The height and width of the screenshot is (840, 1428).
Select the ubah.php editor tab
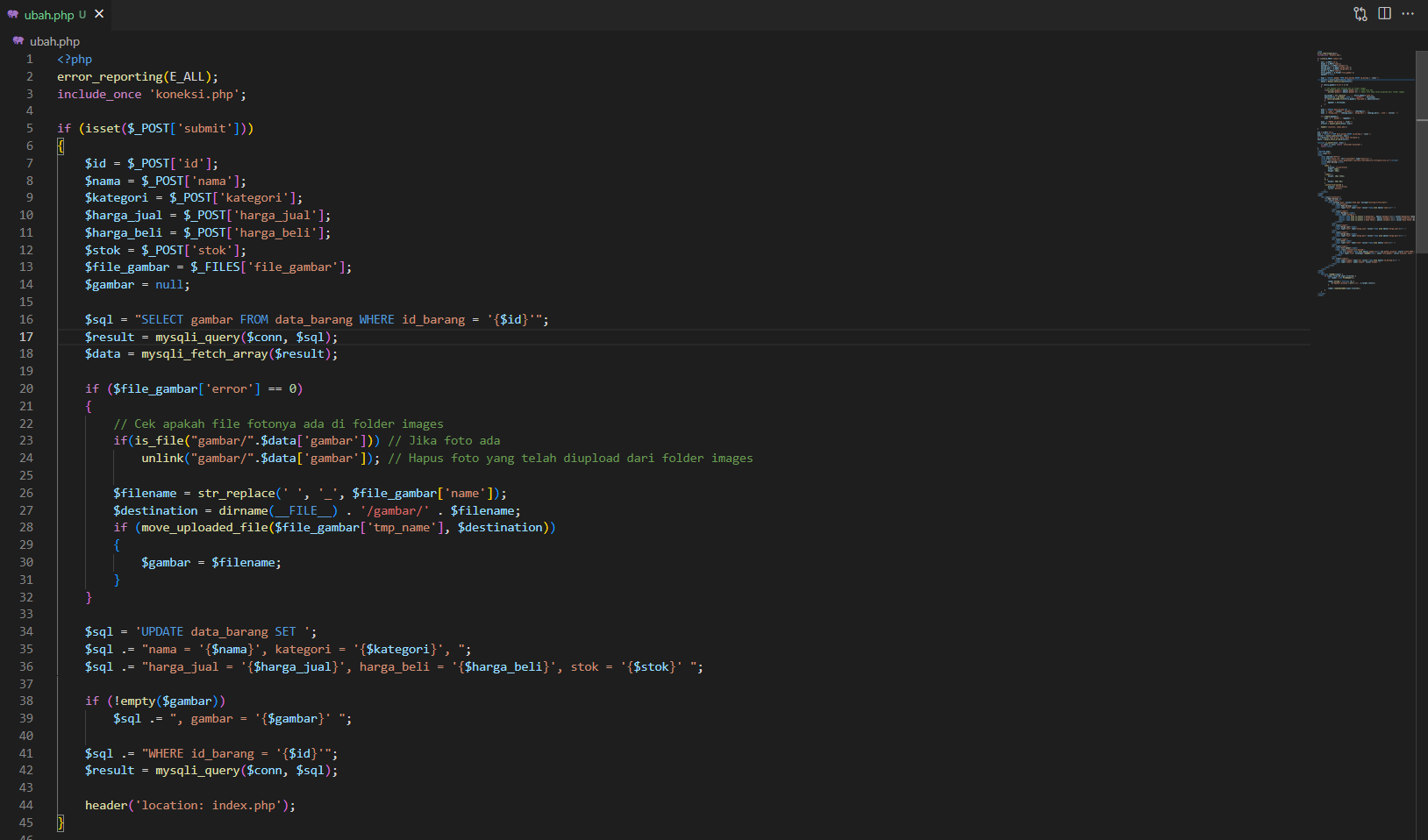(x=55, y=15)
